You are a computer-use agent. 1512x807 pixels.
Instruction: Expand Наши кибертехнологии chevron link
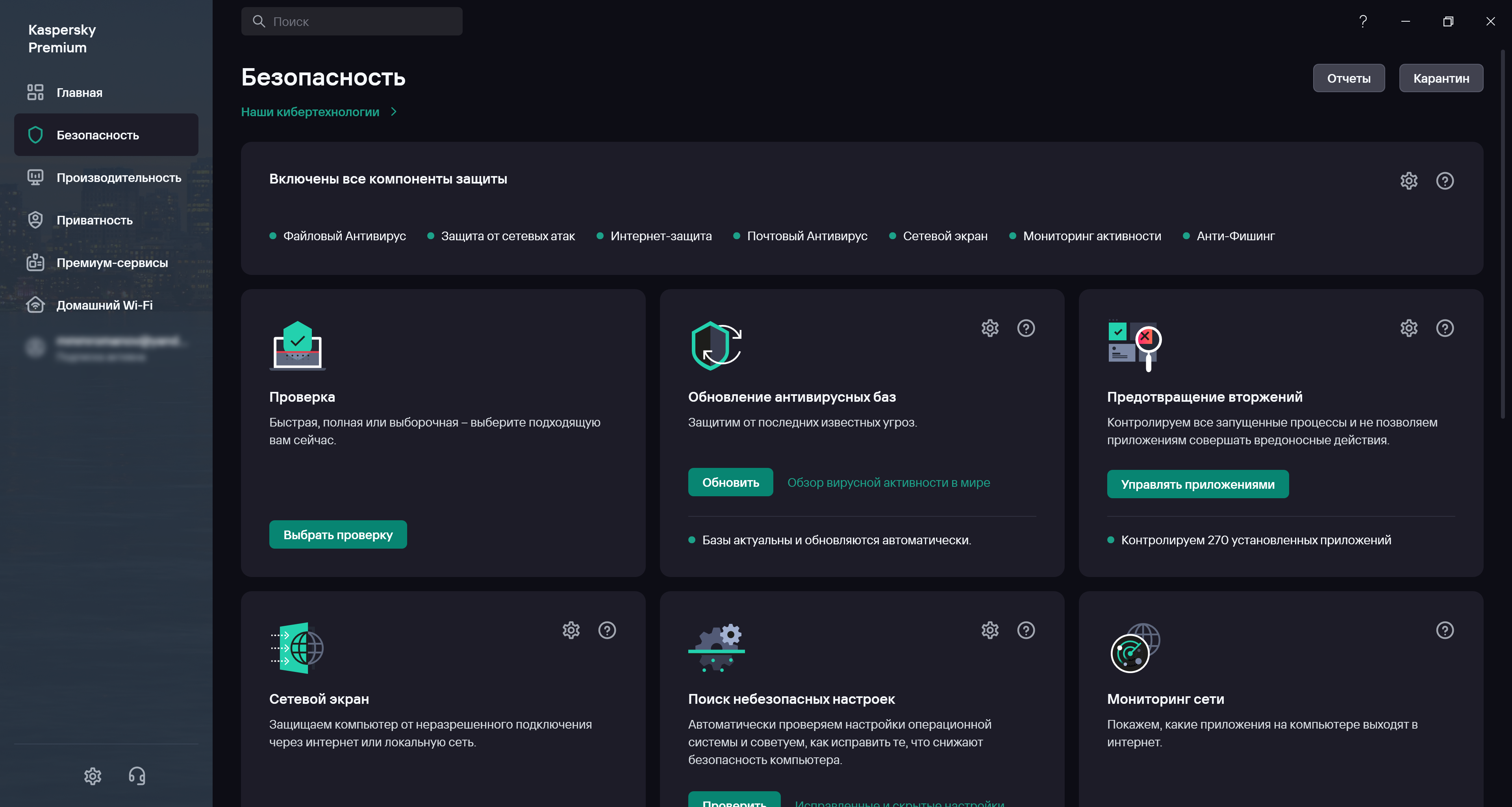coord(394,111)
